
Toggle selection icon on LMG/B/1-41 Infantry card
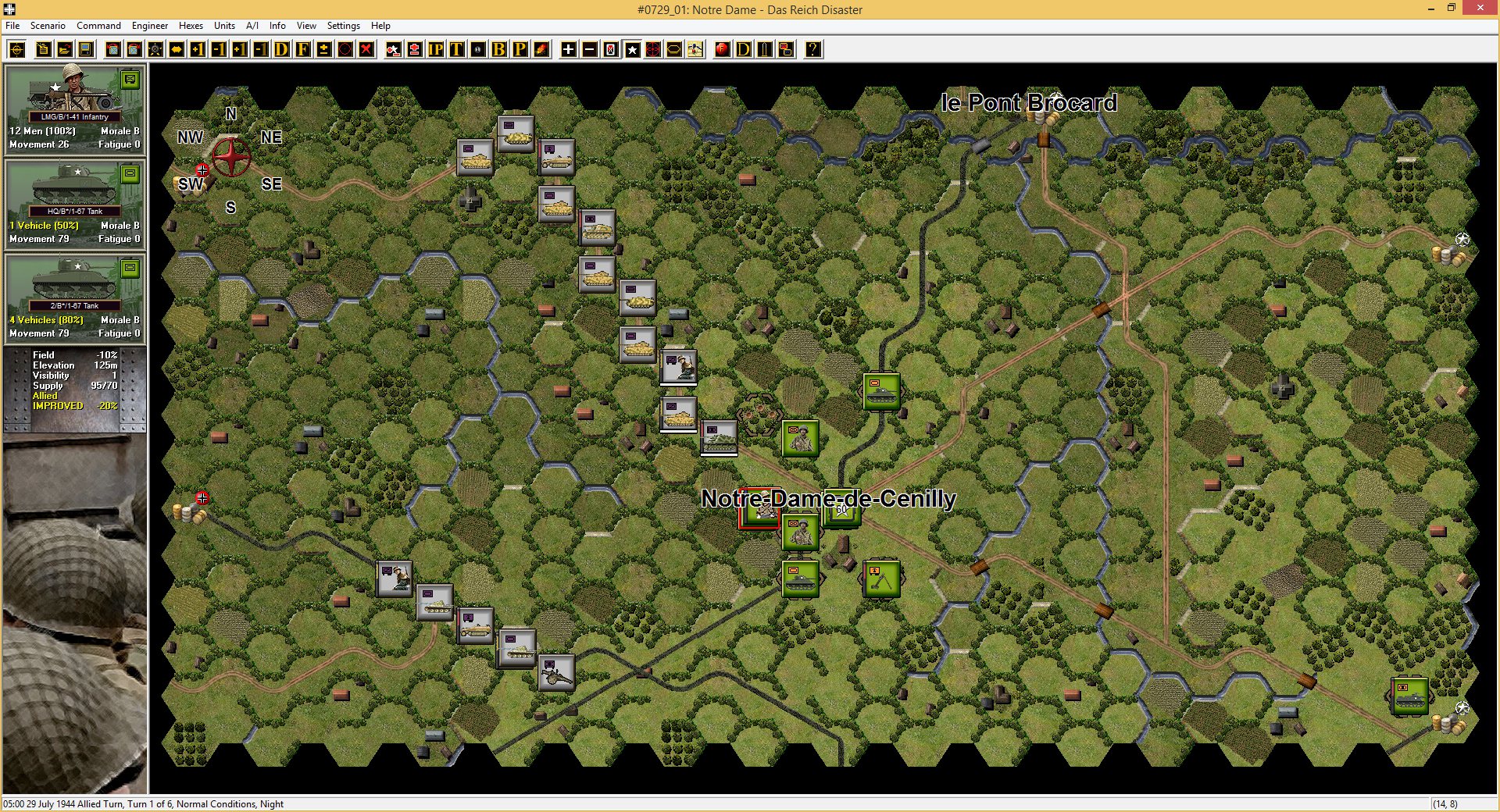point(130,79)
